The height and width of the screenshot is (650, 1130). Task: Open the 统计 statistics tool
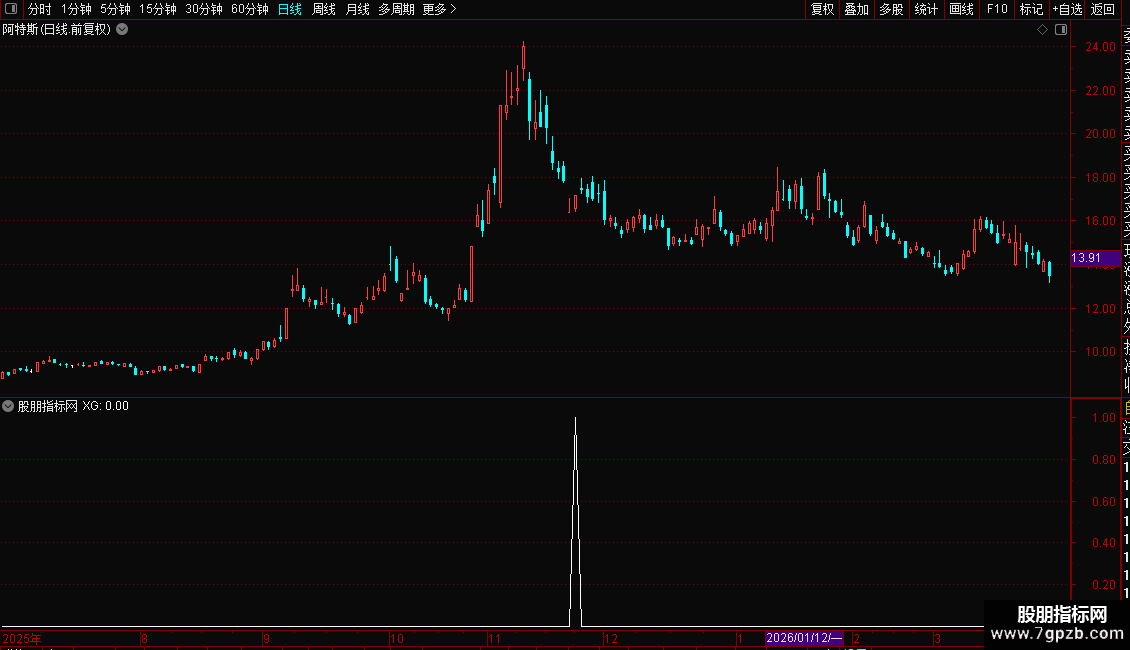(926, 9)
